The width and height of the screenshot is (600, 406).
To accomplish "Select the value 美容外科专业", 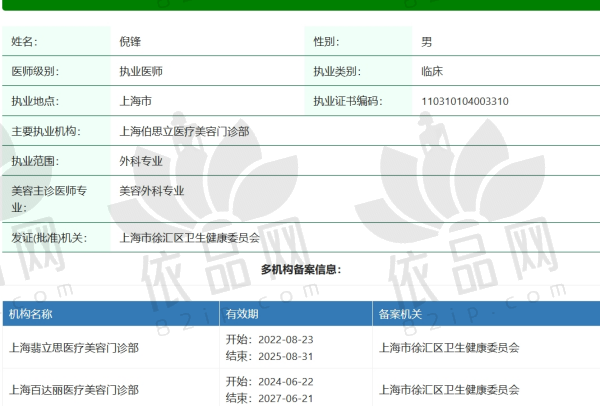I will point(152,191).
